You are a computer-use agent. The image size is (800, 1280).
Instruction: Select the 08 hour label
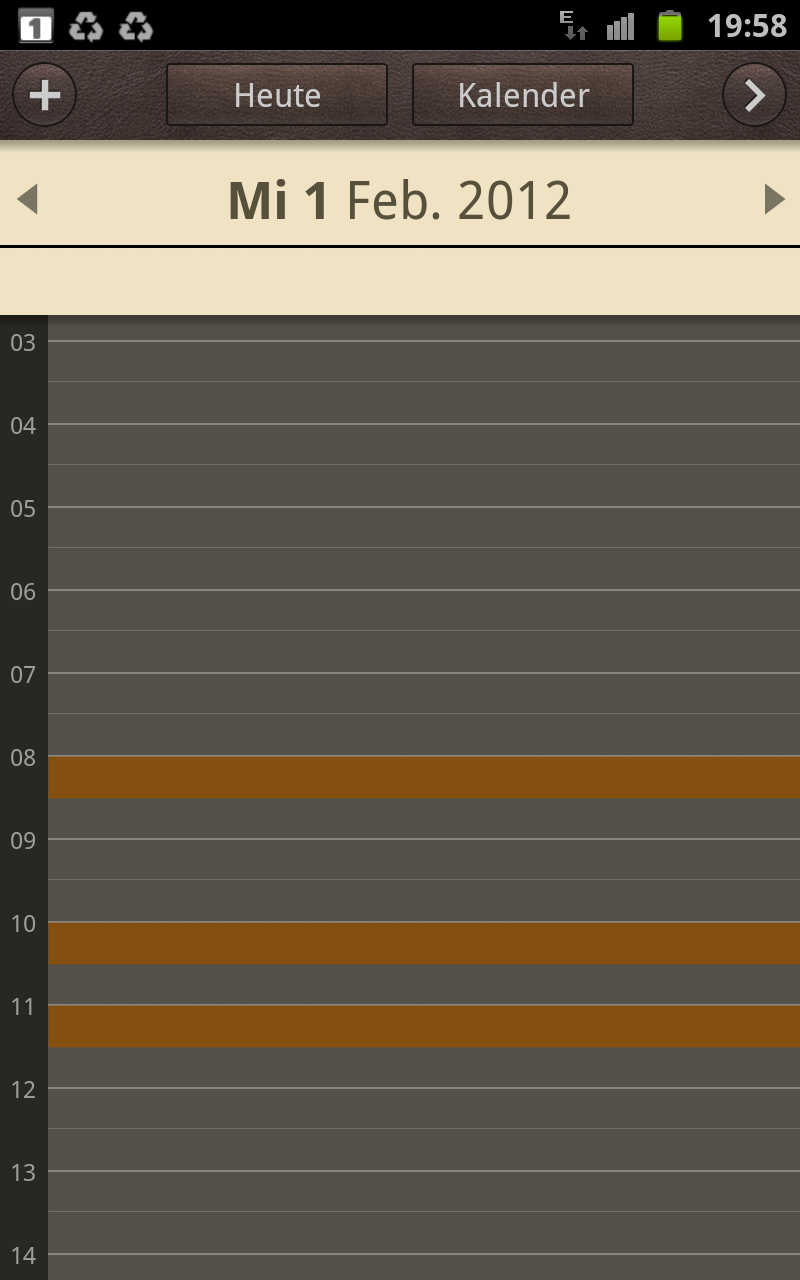[23, 758]
